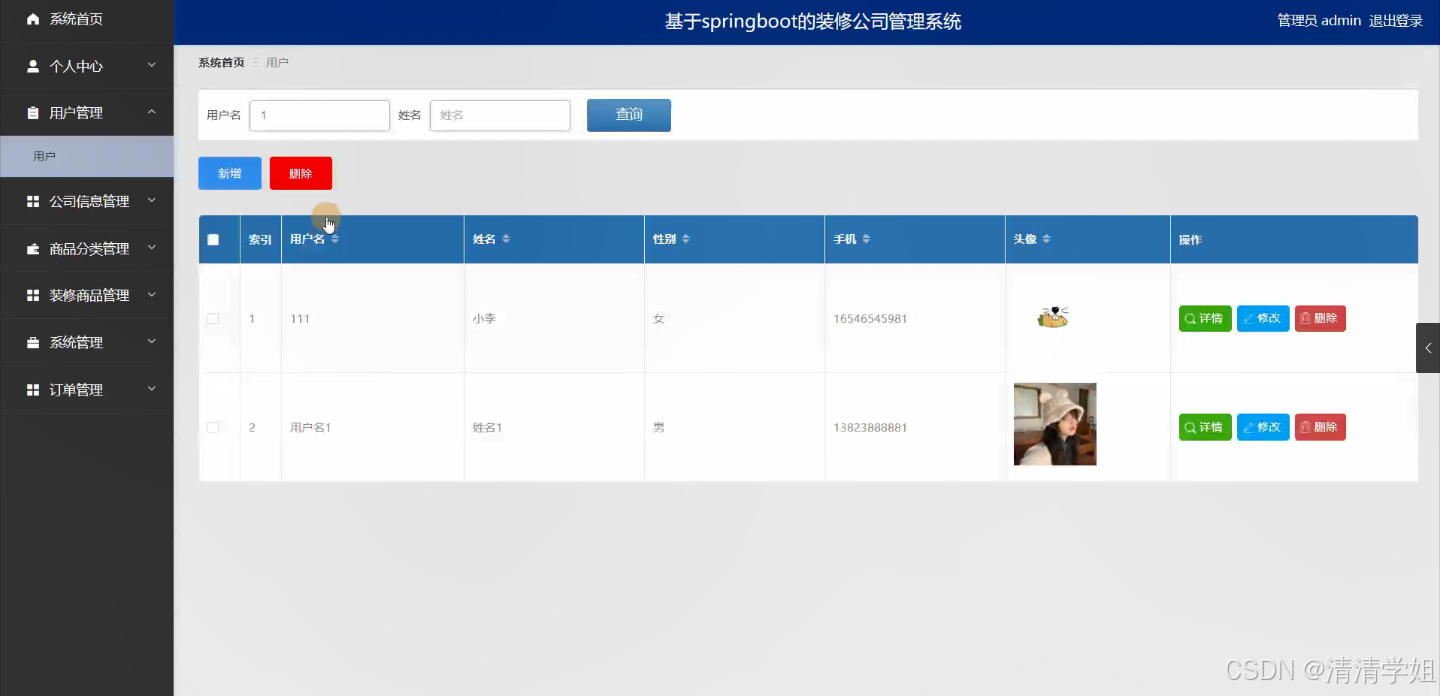Image resolution: width=1440 pixels, height=696 pixels.
Task: Check the checkbox for user 111
Action: (212, 318)
